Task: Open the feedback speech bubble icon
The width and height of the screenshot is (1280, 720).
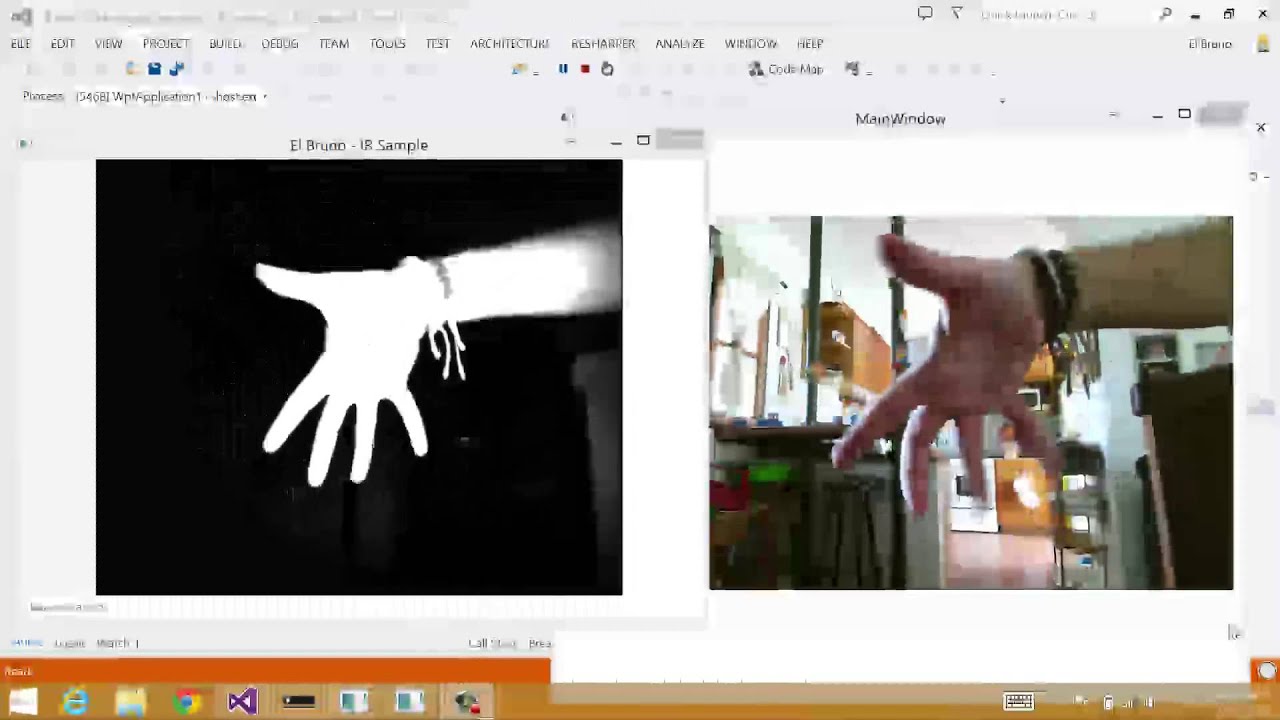Action: (x=925, y=14)
